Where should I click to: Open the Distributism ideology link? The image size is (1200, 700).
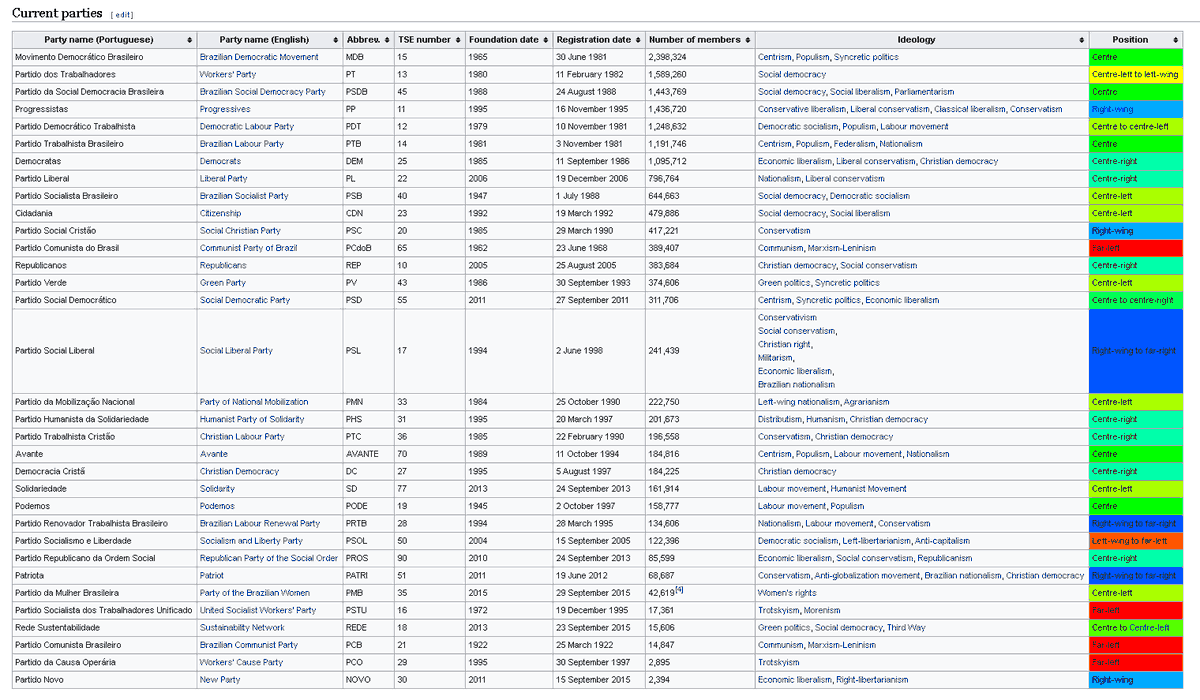[x=780, y=419]
